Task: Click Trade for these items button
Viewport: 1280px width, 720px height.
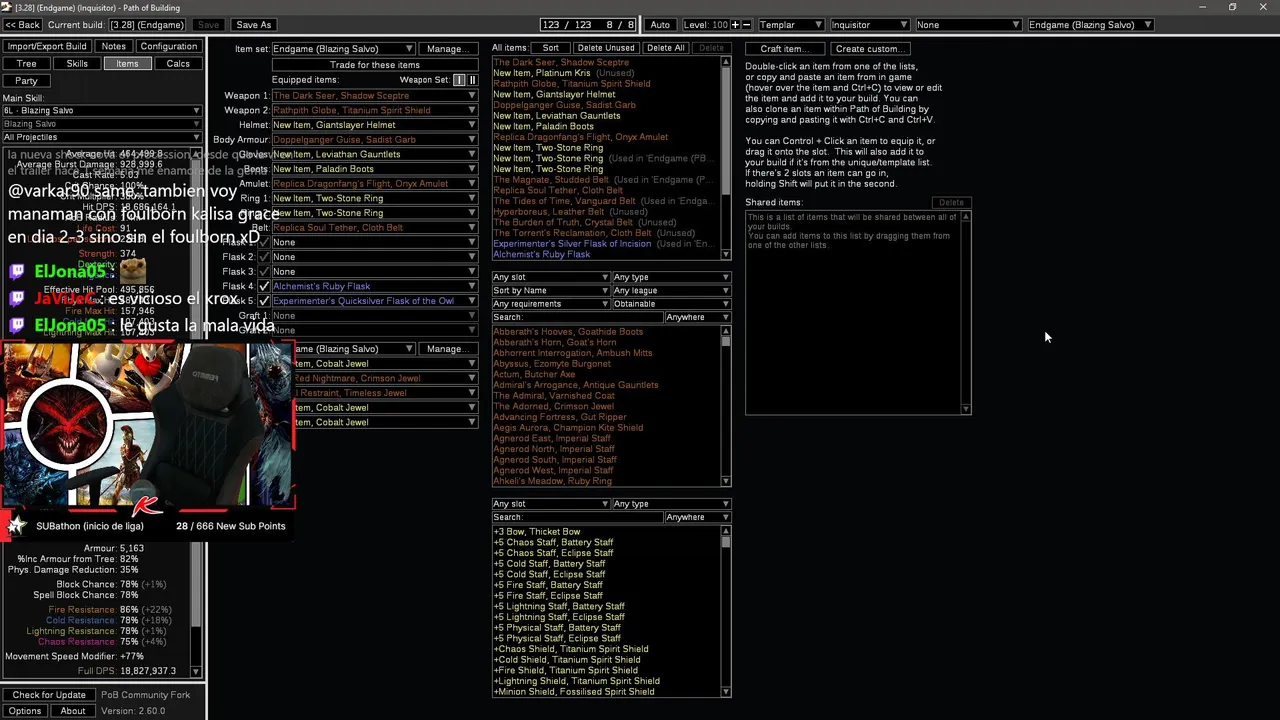Action: click(375, 65)
